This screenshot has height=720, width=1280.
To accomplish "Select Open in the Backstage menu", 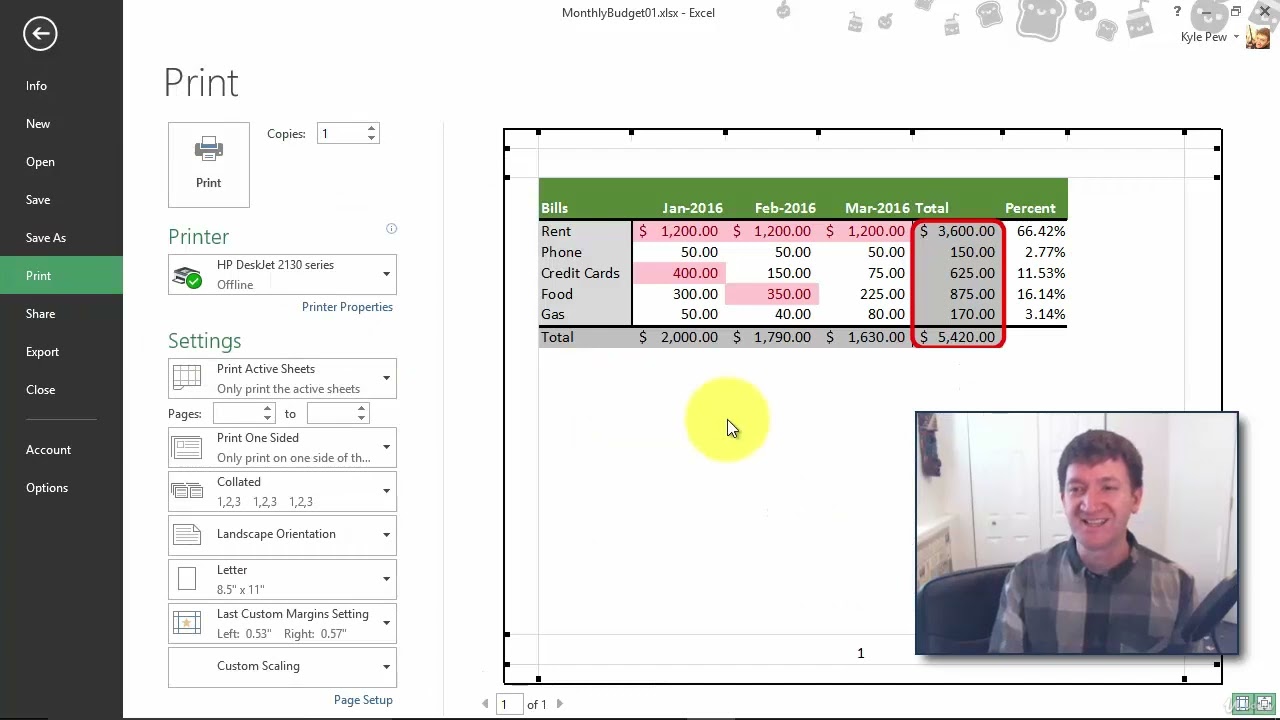I will 61,162.
